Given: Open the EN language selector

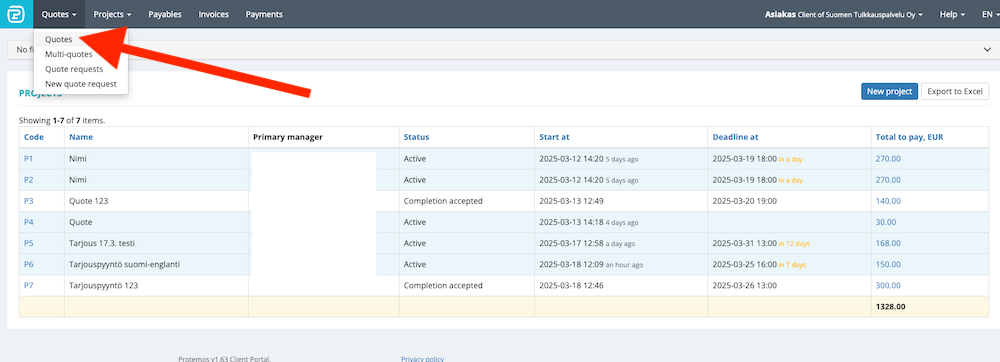Looking at the screenshot, I should coord(990,14).
